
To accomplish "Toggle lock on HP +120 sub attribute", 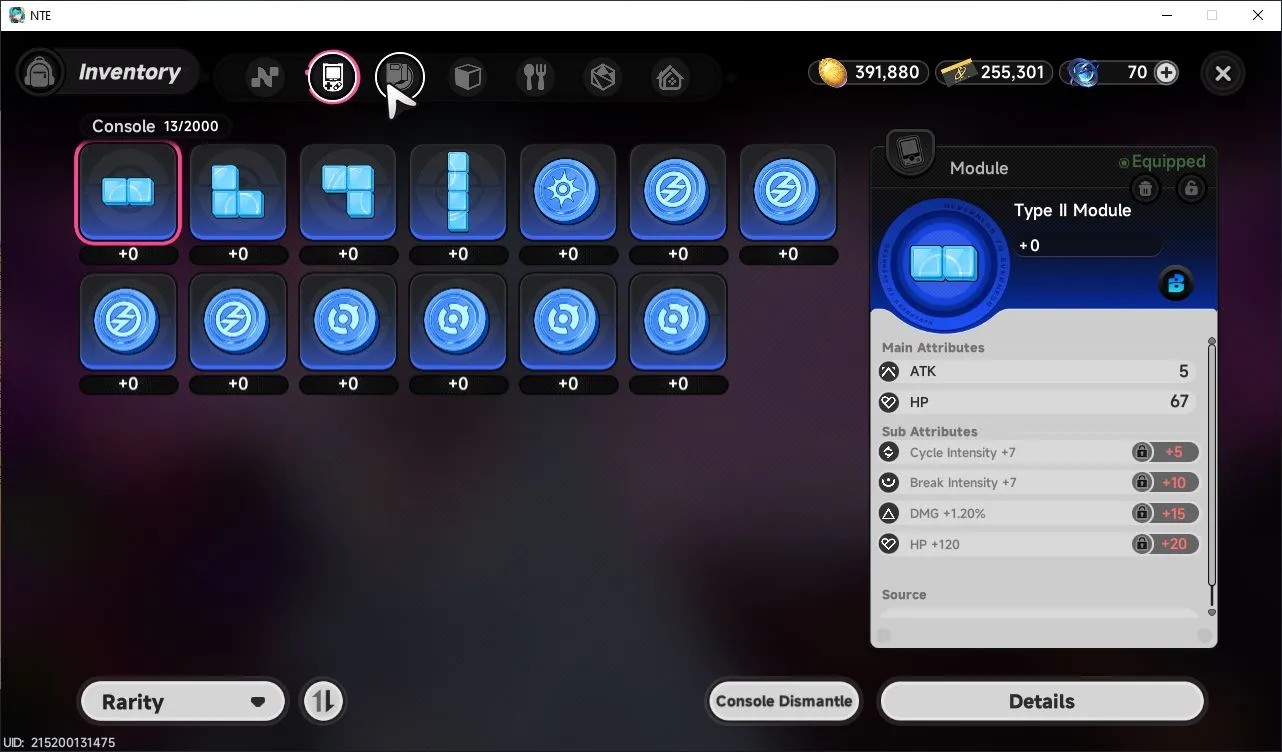I will pyautogui.click(x=1141, y=544).
